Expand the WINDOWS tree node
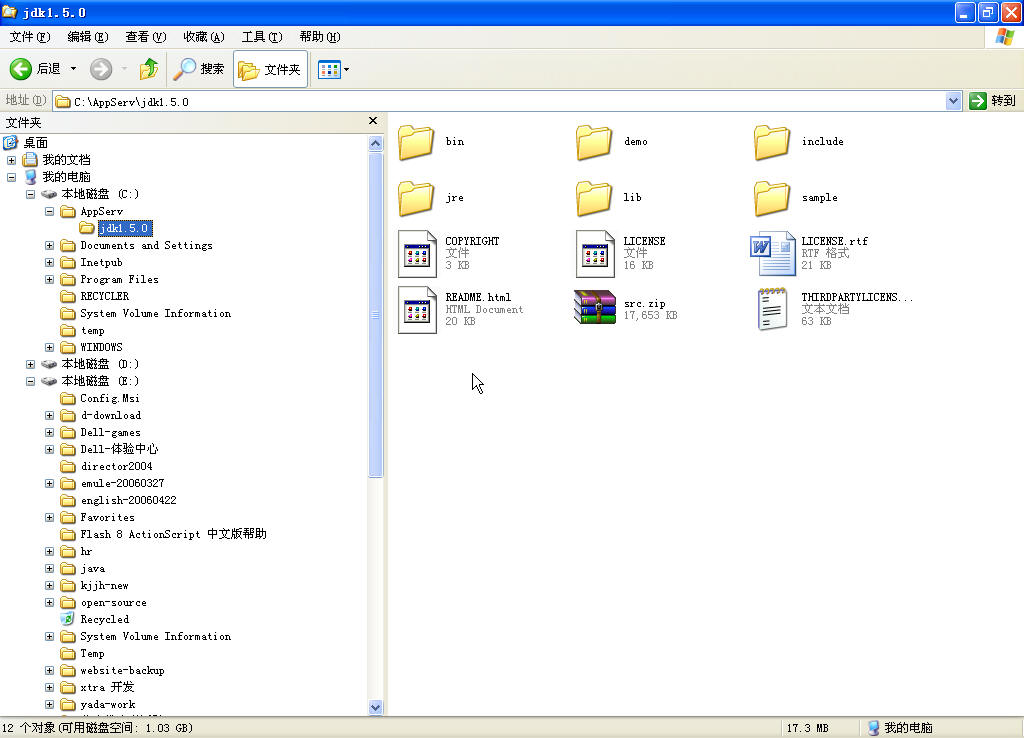 (49, 347)
